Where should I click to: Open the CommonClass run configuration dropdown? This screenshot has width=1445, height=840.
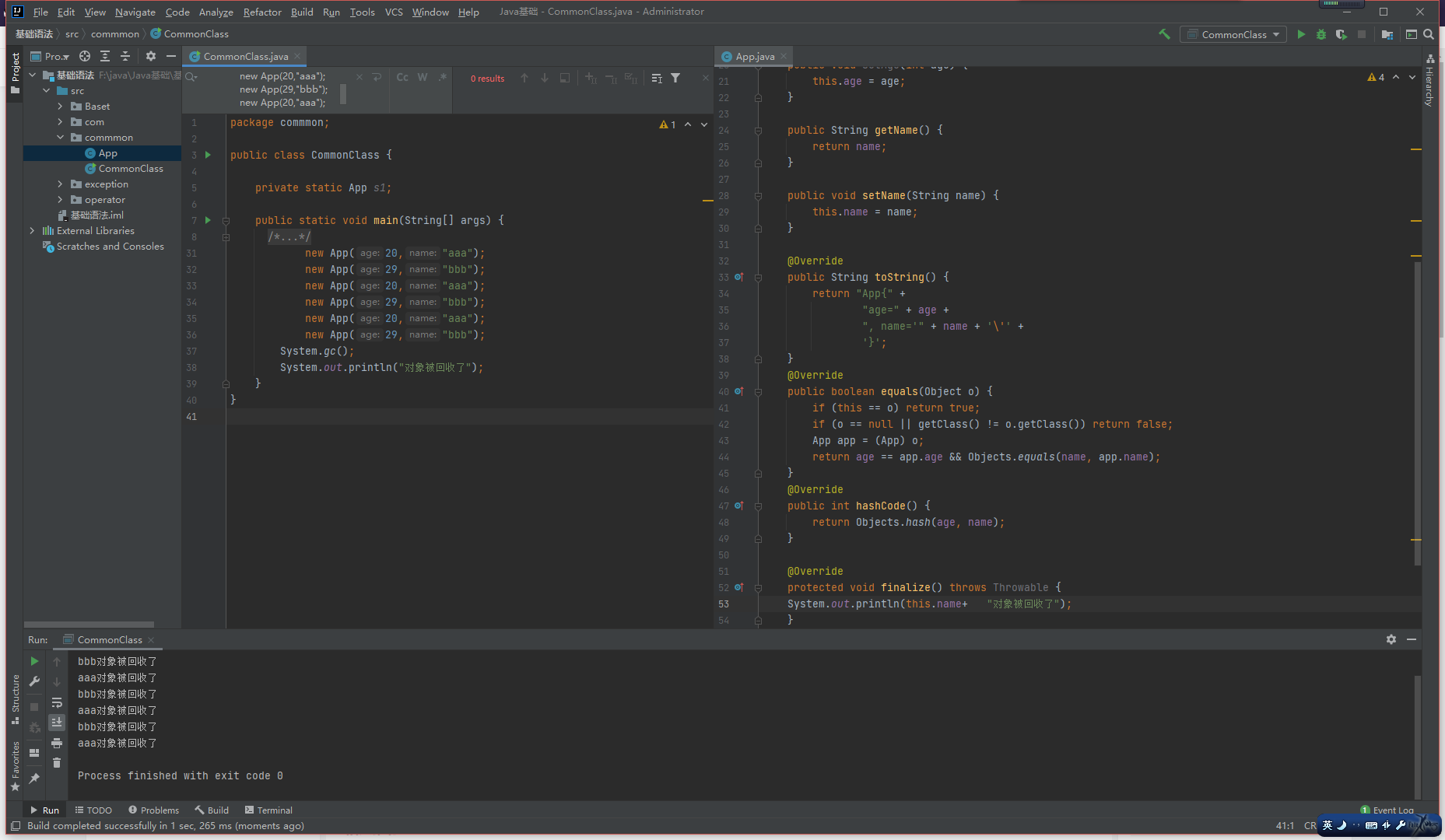[1233, 34]
